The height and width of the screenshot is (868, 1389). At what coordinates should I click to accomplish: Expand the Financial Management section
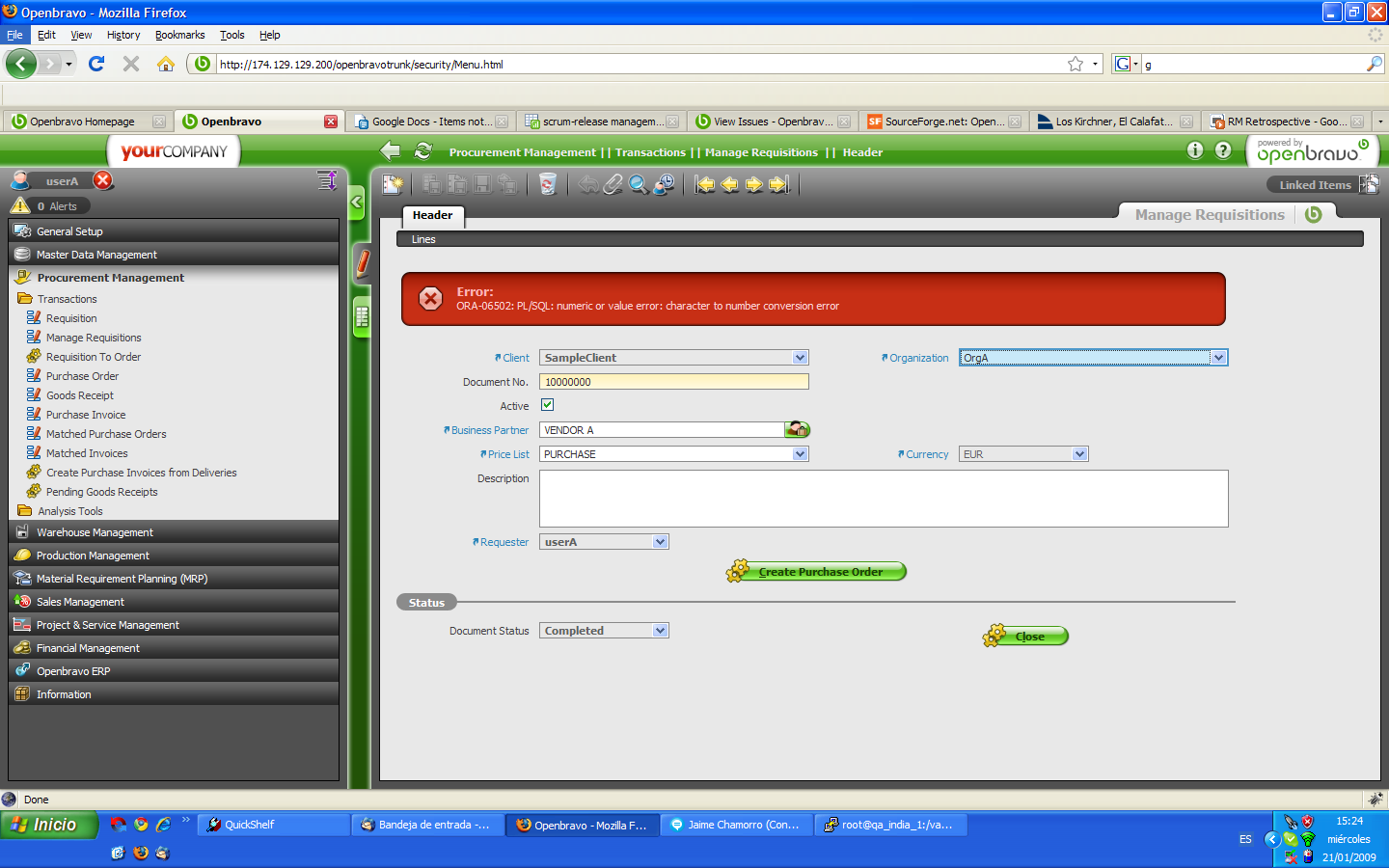[174, 648]
